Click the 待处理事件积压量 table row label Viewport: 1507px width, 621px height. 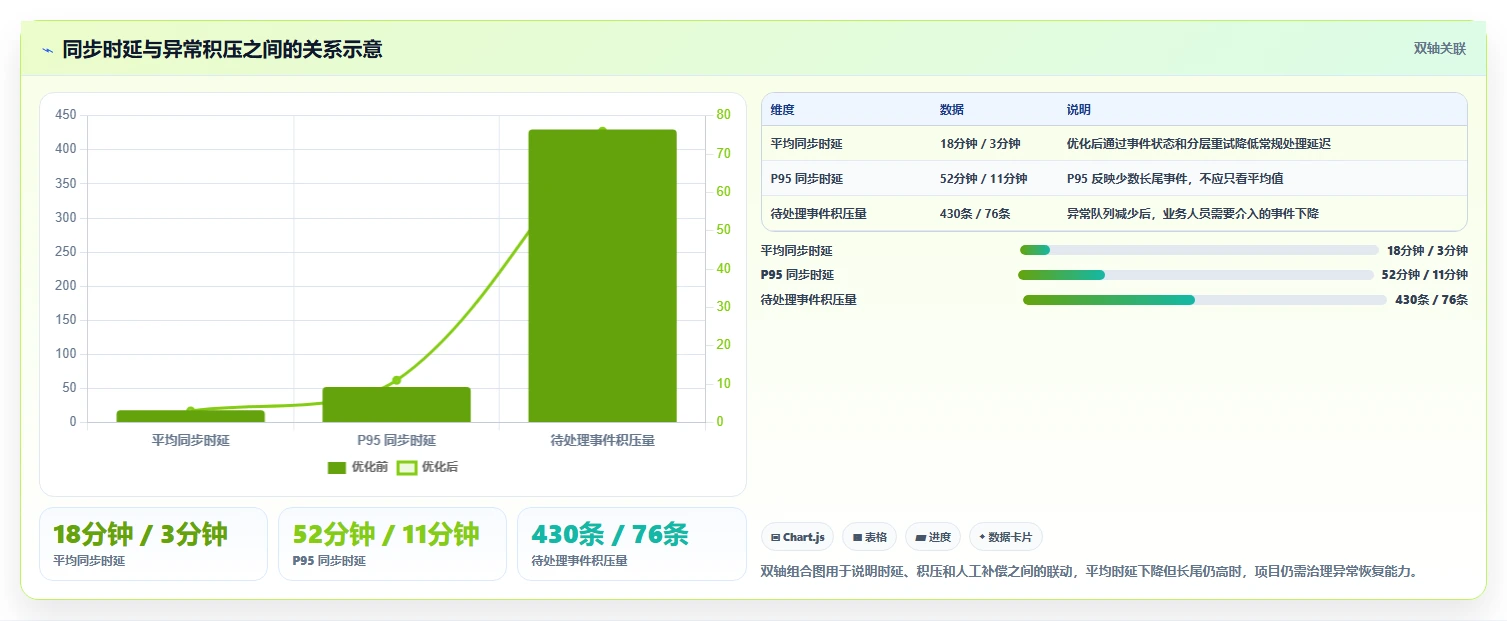818,214
